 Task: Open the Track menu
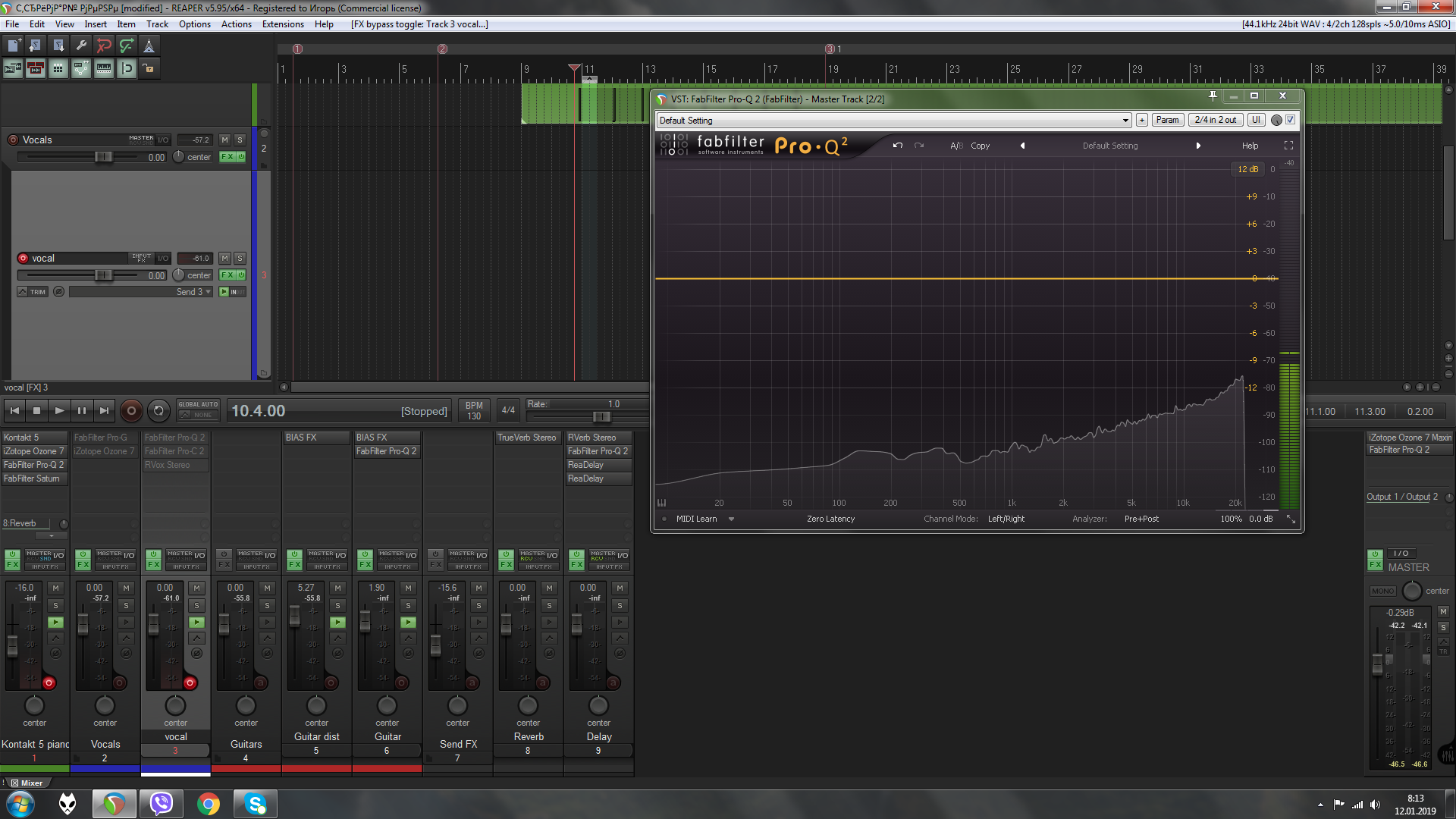[157, 24]
